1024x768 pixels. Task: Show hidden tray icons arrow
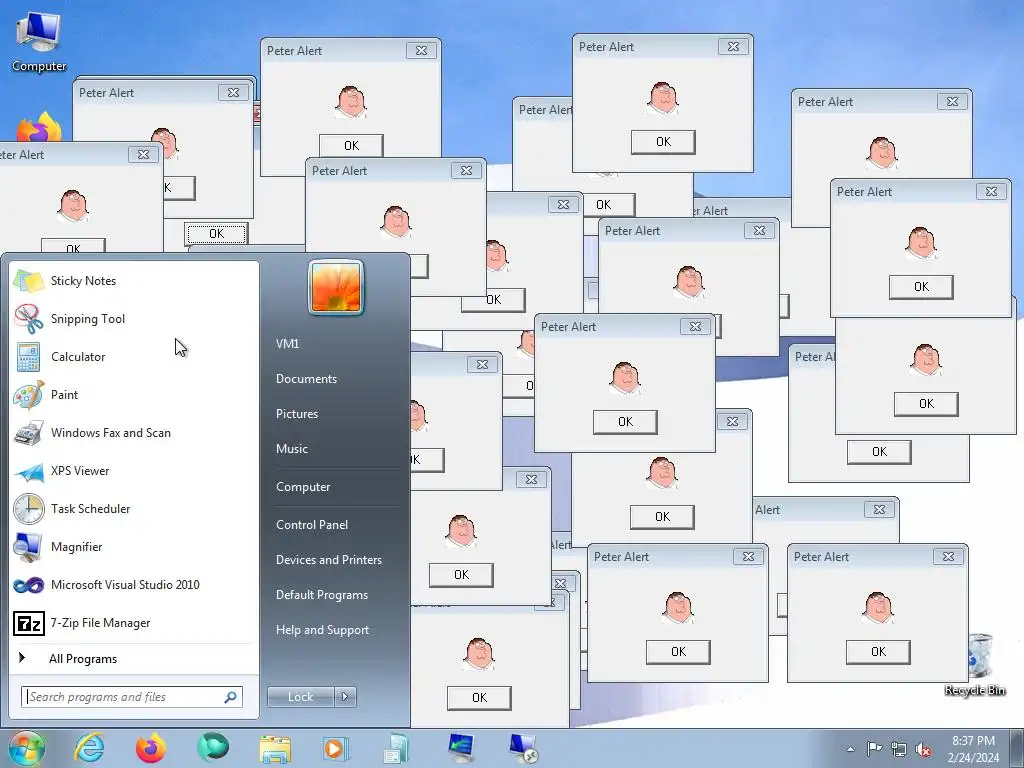850,749
